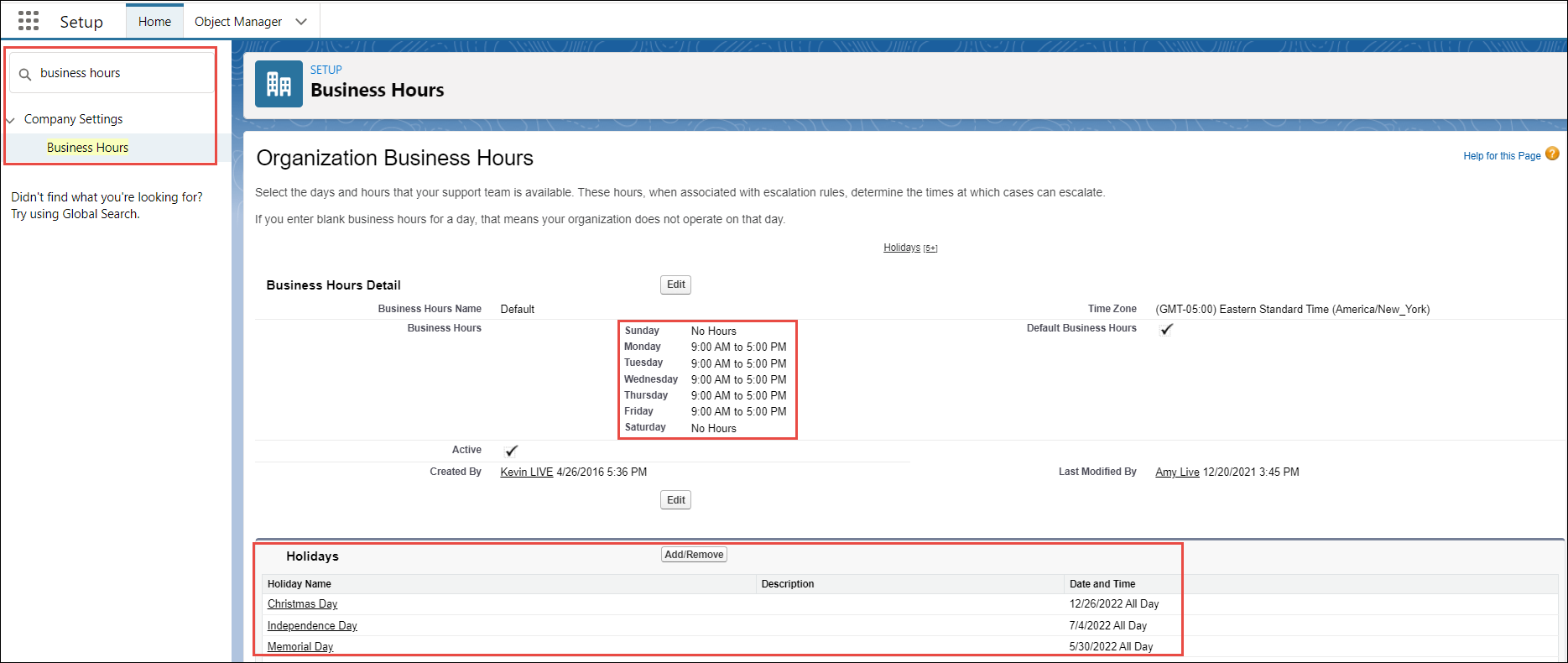Open the Object Manager tab
Image resolution: width=1568 pixels, height=663 pixels.
click(238, 22)
